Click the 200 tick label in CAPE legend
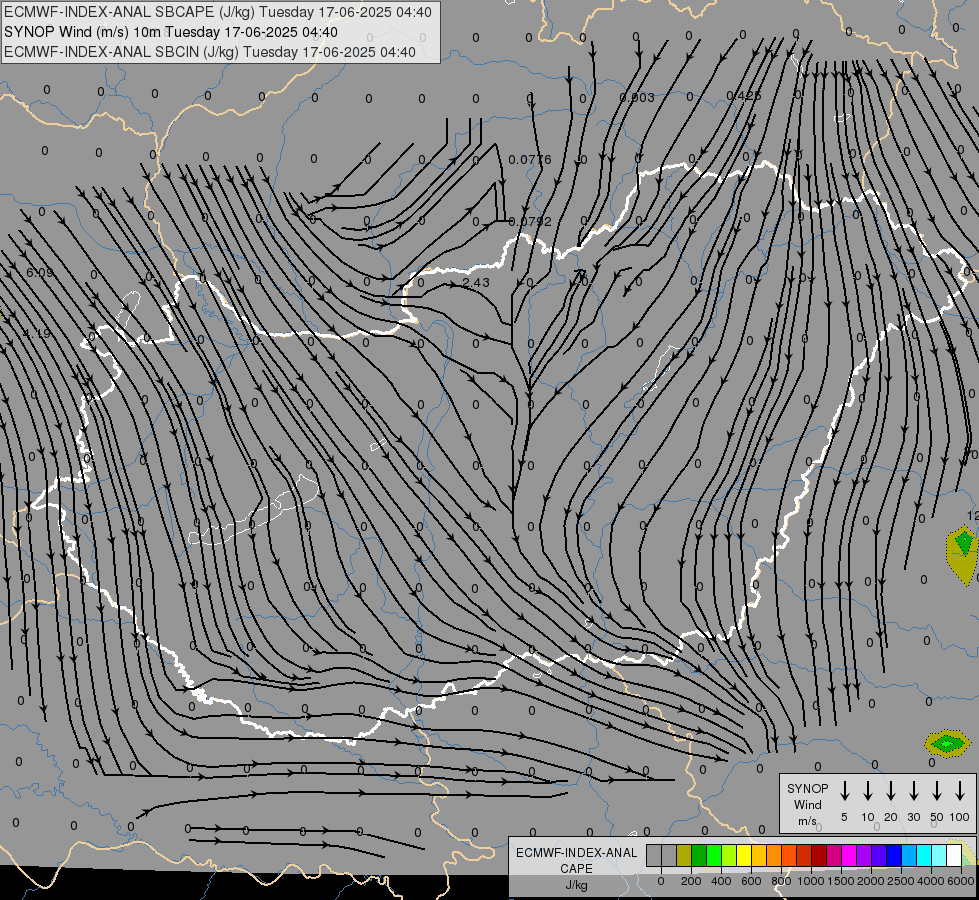Image resolution: width=979 pixels, height=900 pixels. click(x=691, y=881)
